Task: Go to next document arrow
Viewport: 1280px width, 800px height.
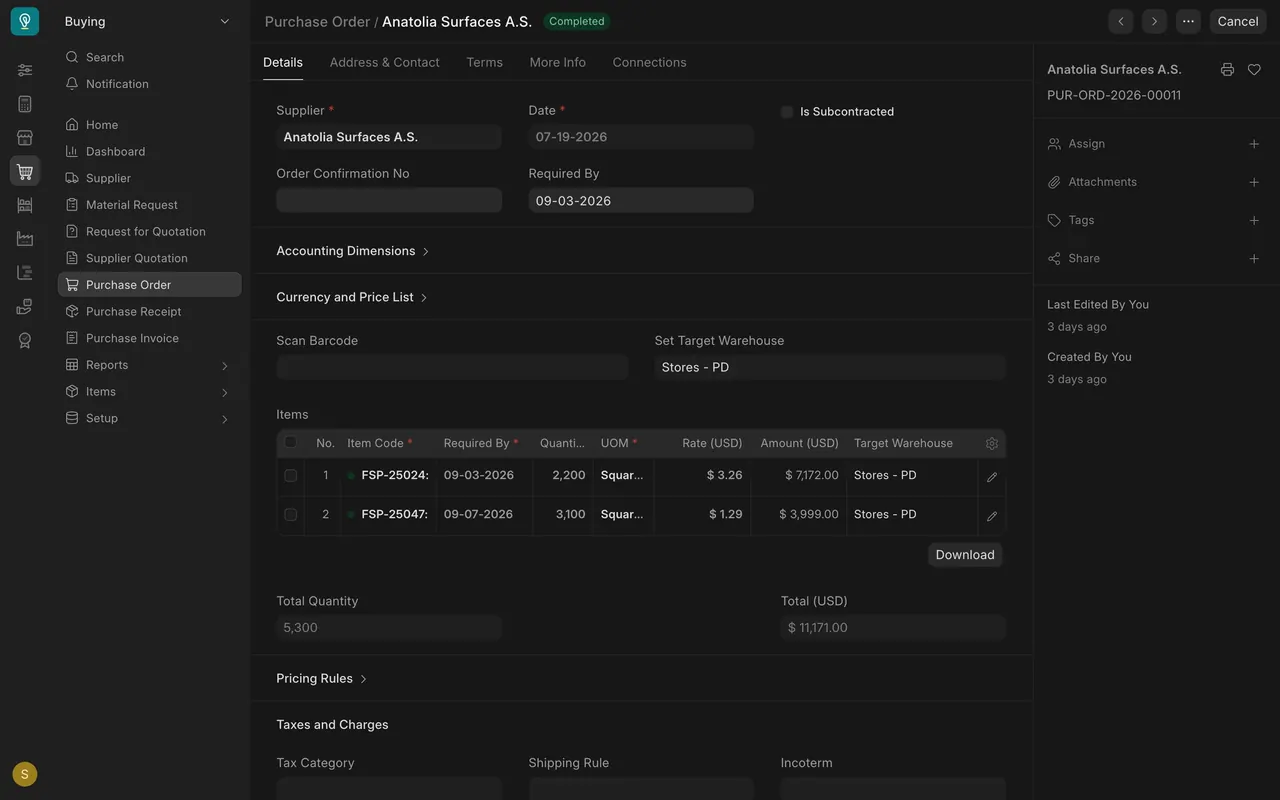Action: 1154,21
